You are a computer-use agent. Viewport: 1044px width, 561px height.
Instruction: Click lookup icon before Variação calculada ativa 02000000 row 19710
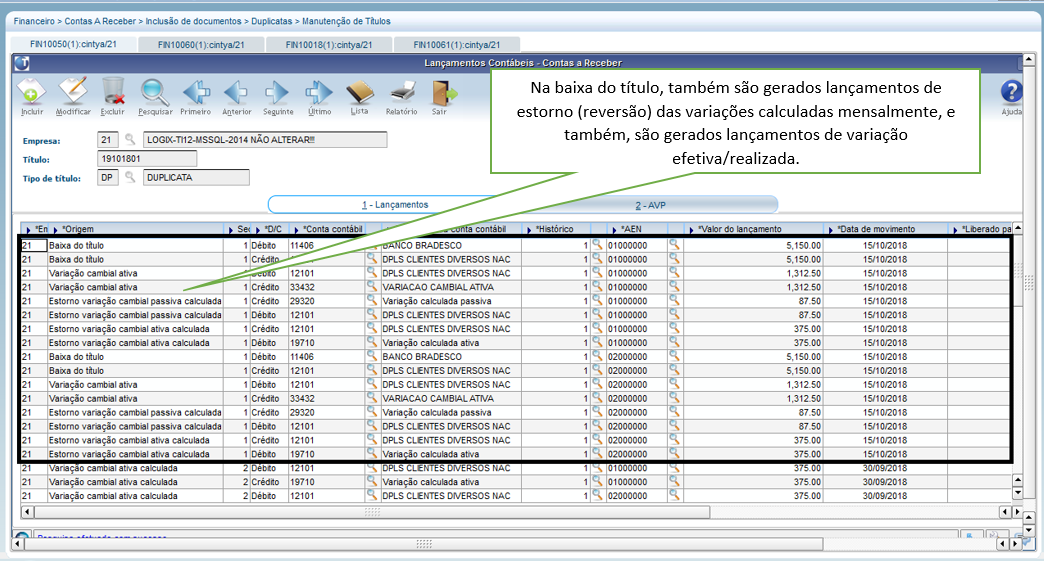coord(372,453)
